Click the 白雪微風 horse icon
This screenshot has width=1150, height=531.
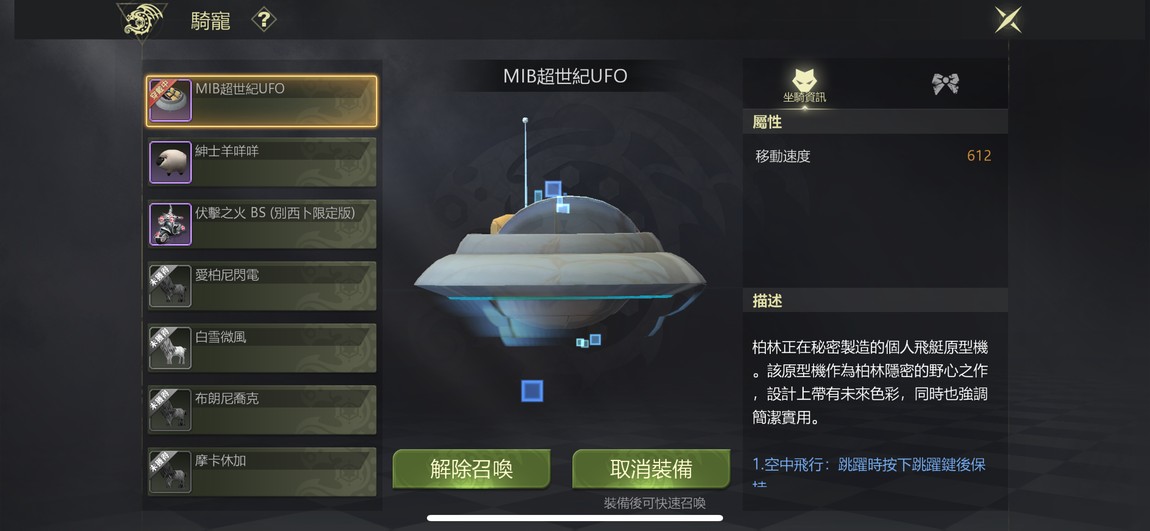(x=171, y=348)
